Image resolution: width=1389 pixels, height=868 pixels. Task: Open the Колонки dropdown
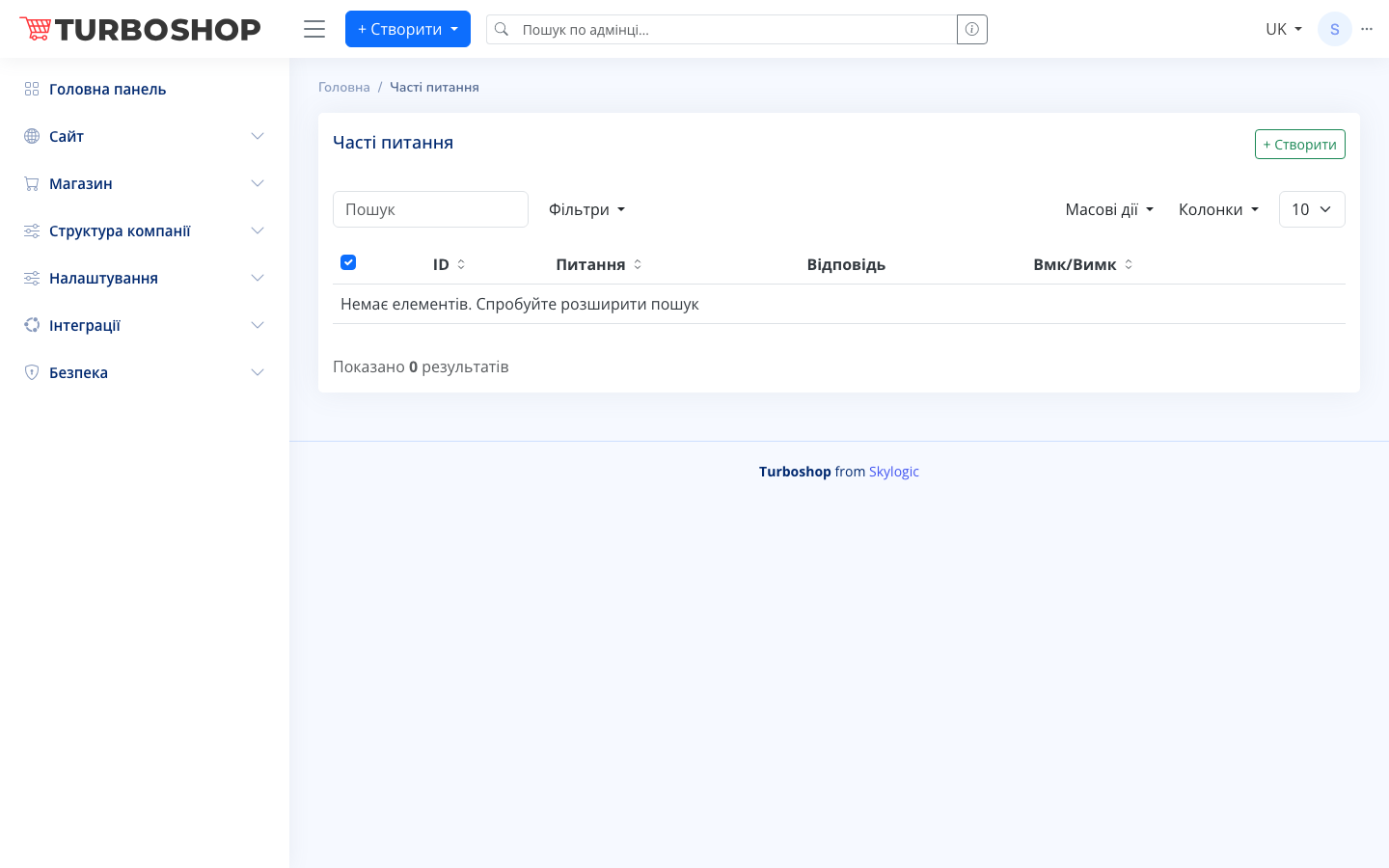[x=1219, y=209]
